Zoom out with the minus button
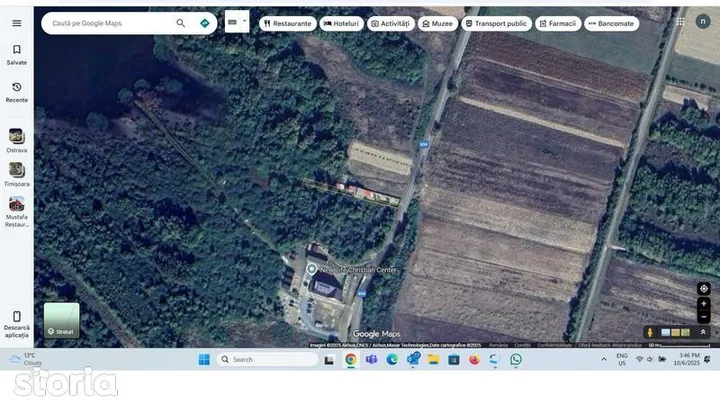The width and height of the screenshot is (720, 405). coord(703,317)
